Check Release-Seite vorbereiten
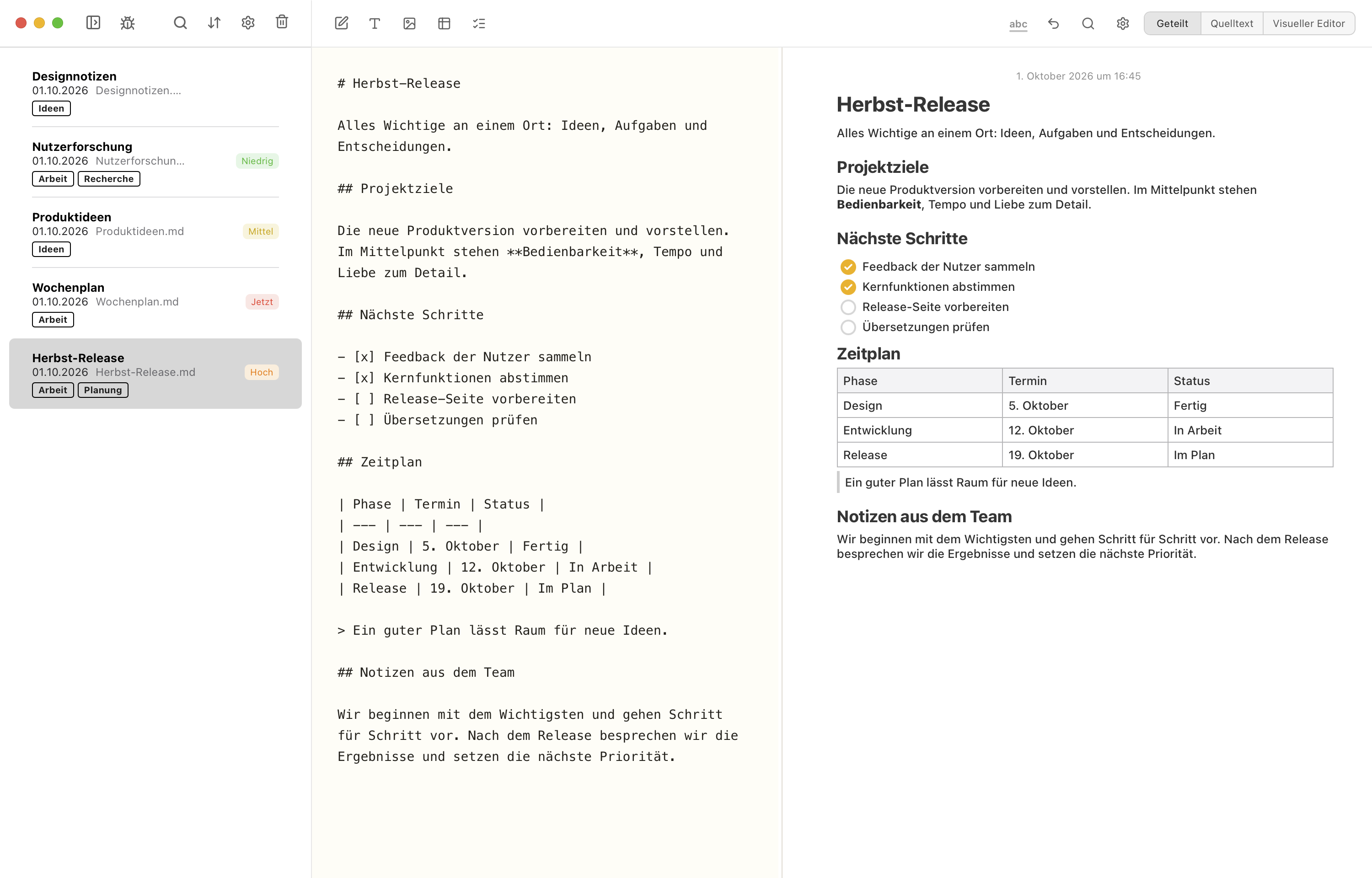This screenshot has width=1372, height=878. coord(848,307)
